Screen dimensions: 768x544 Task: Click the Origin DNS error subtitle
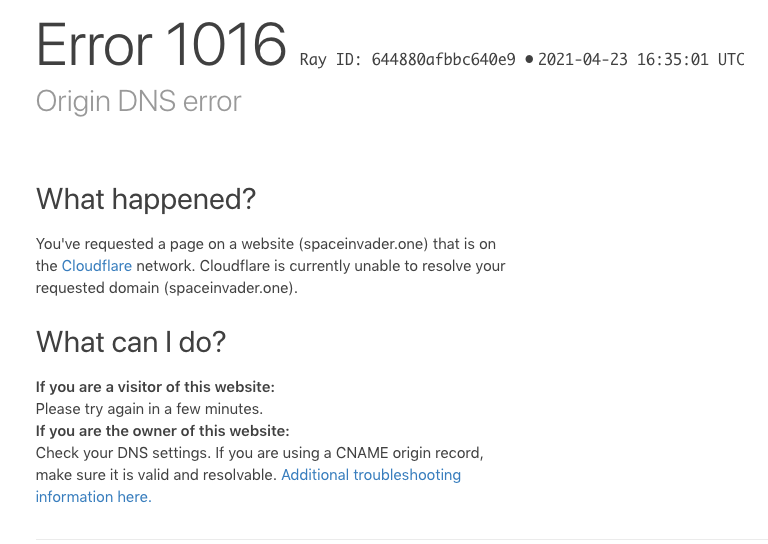click(139, 101)
